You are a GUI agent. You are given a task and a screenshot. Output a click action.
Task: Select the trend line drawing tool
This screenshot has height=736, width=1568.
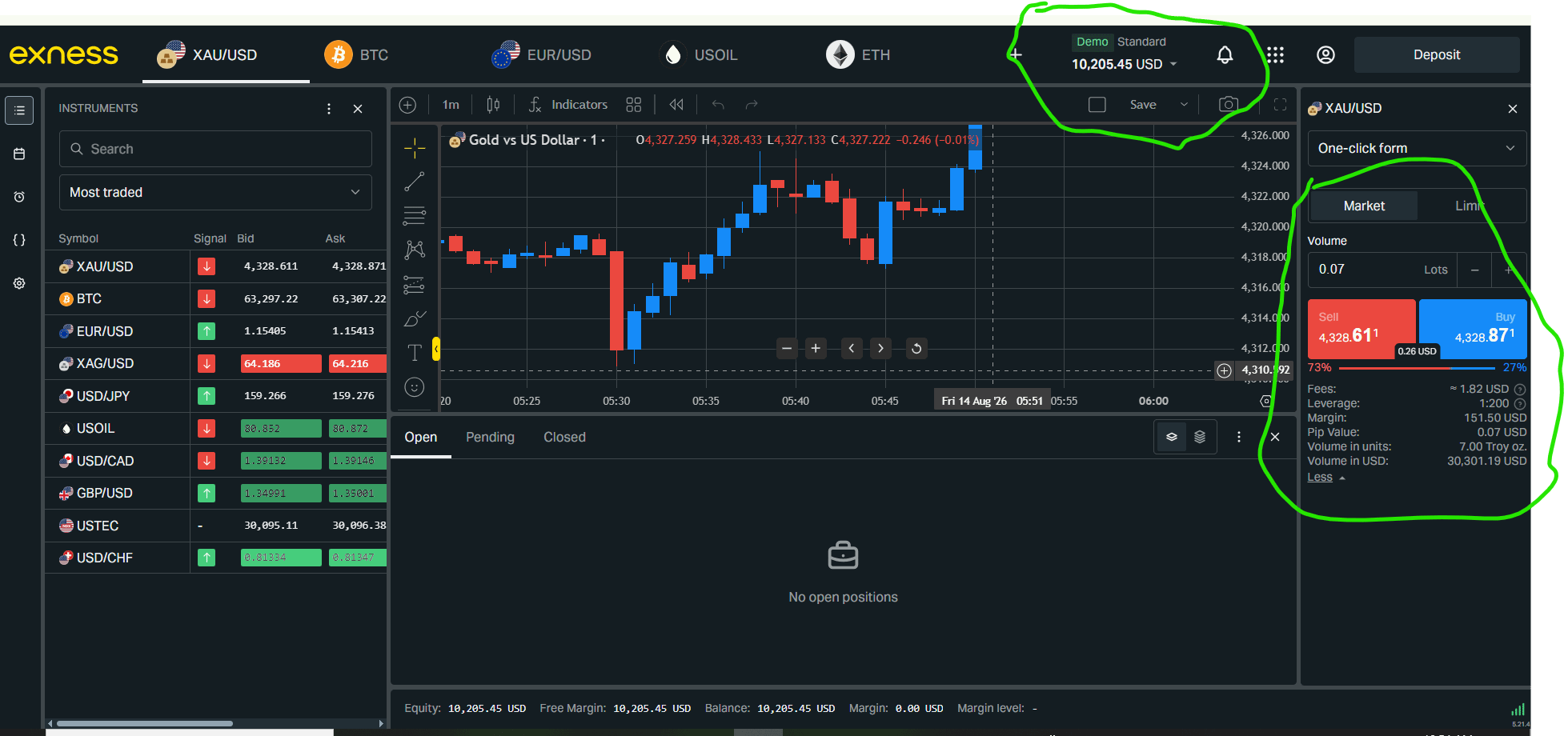415,182
